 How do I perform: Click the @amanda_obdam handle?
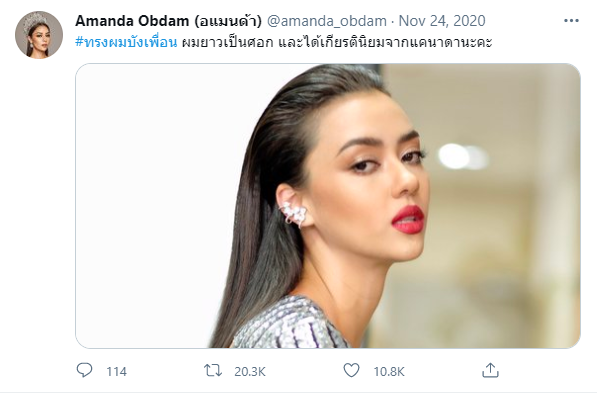pos(327,21)
